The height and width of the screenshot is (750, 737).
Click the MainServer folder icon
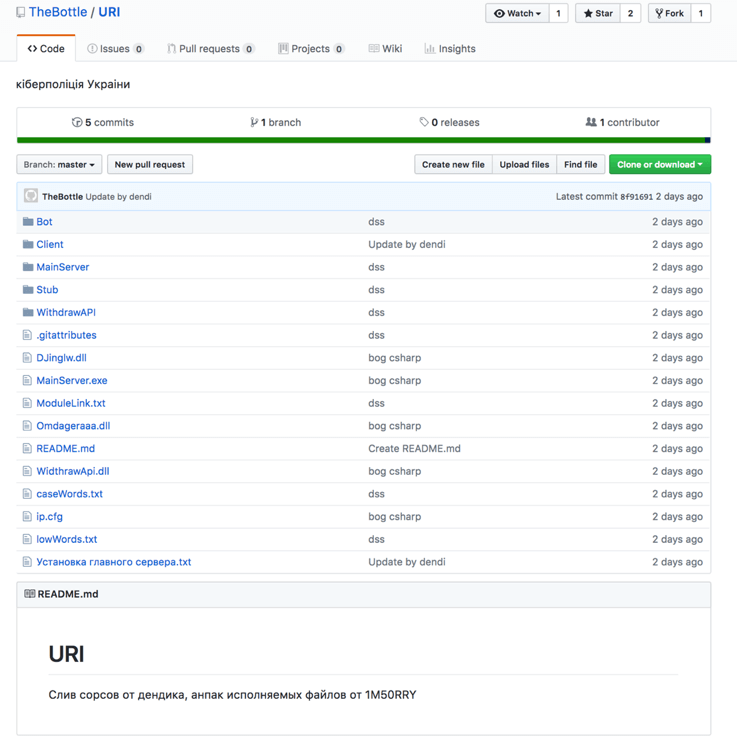tap(28, 267)
